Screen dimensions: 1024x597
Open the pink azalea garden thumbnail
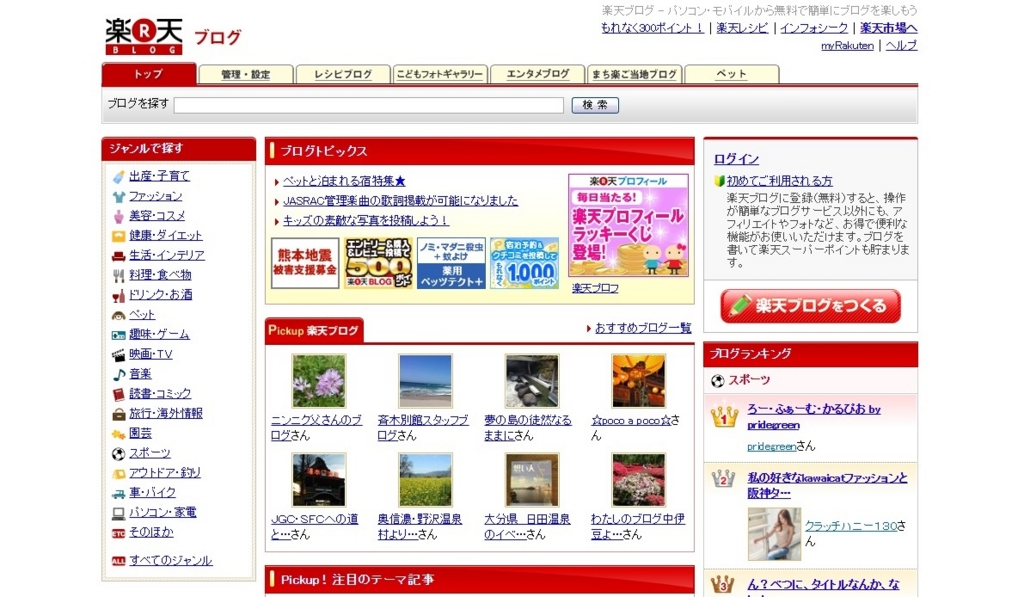[x=639, y=480]
